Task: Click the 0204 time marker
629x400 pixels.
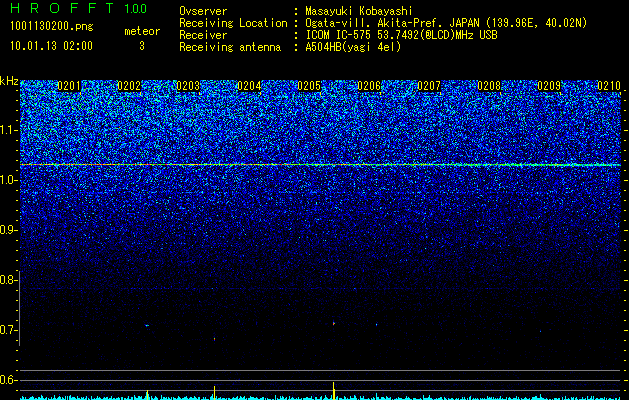Action: (249, 86)
